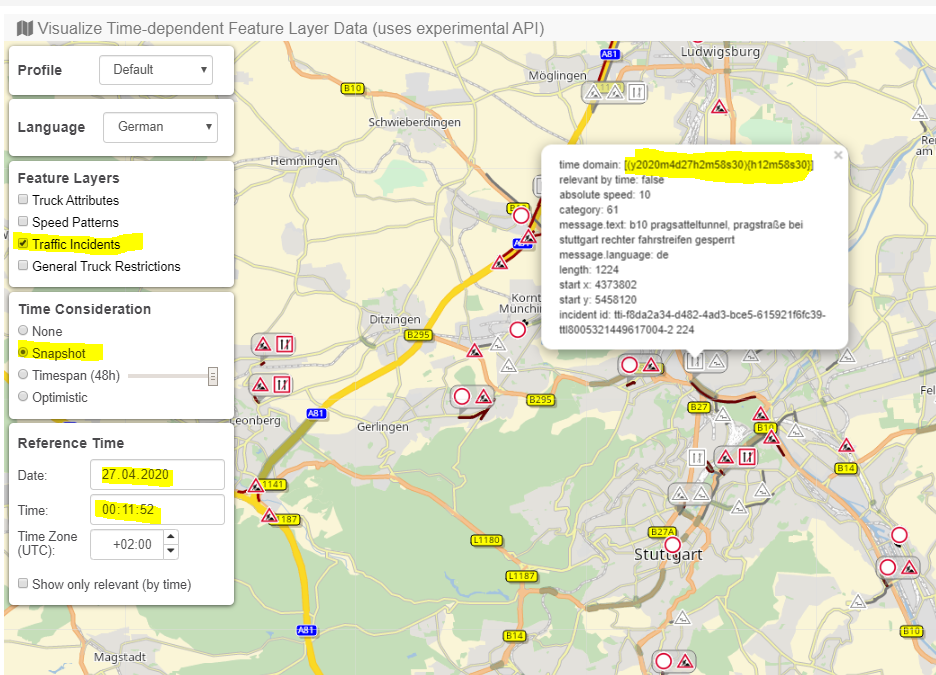Increase the time zone with up arrow
The width and height of the screenshot is (936, 675).
pos(170,538)
